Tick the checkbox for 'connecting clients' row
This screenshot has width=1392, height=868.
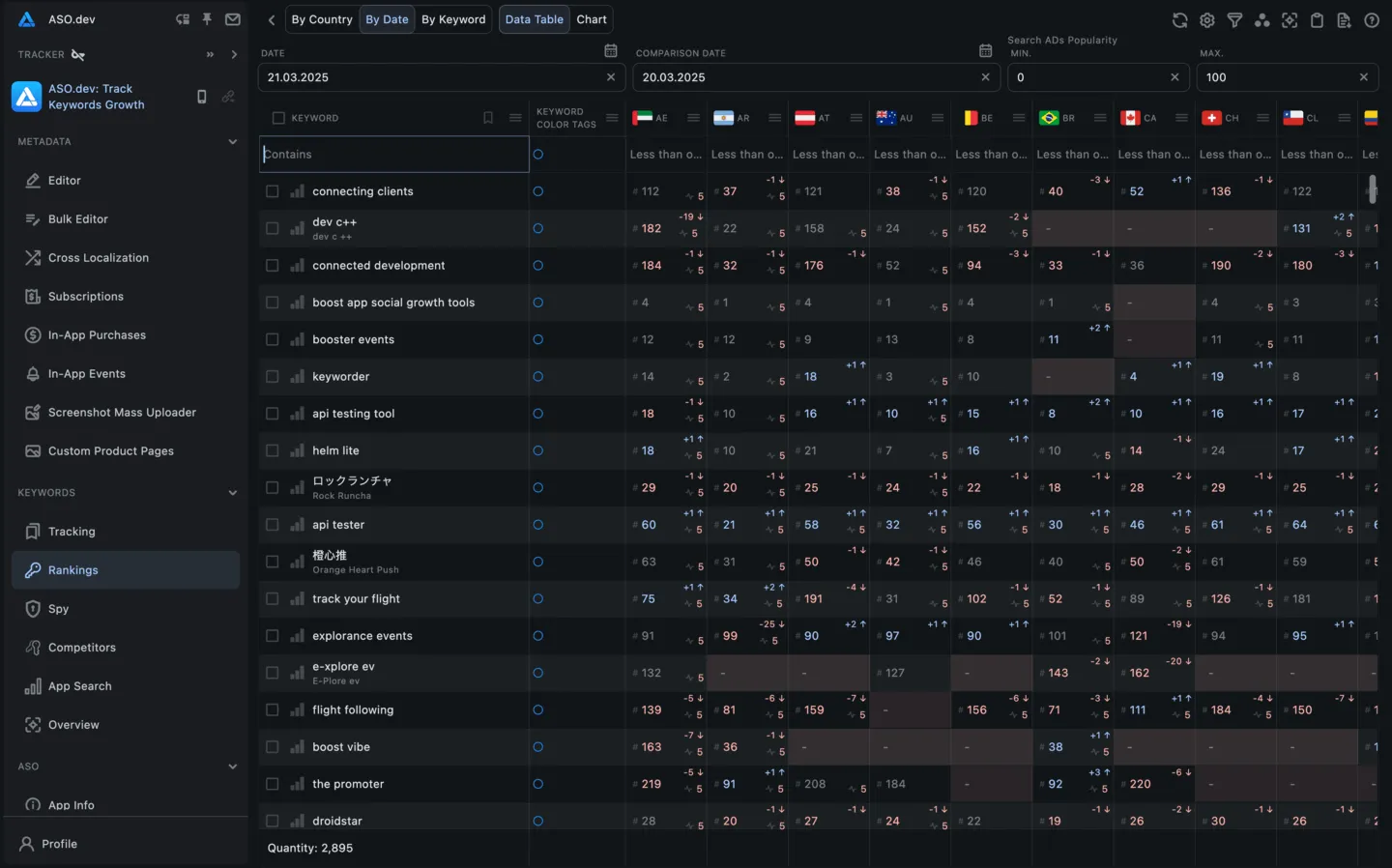pyautogui.click(x=273, y=191)
